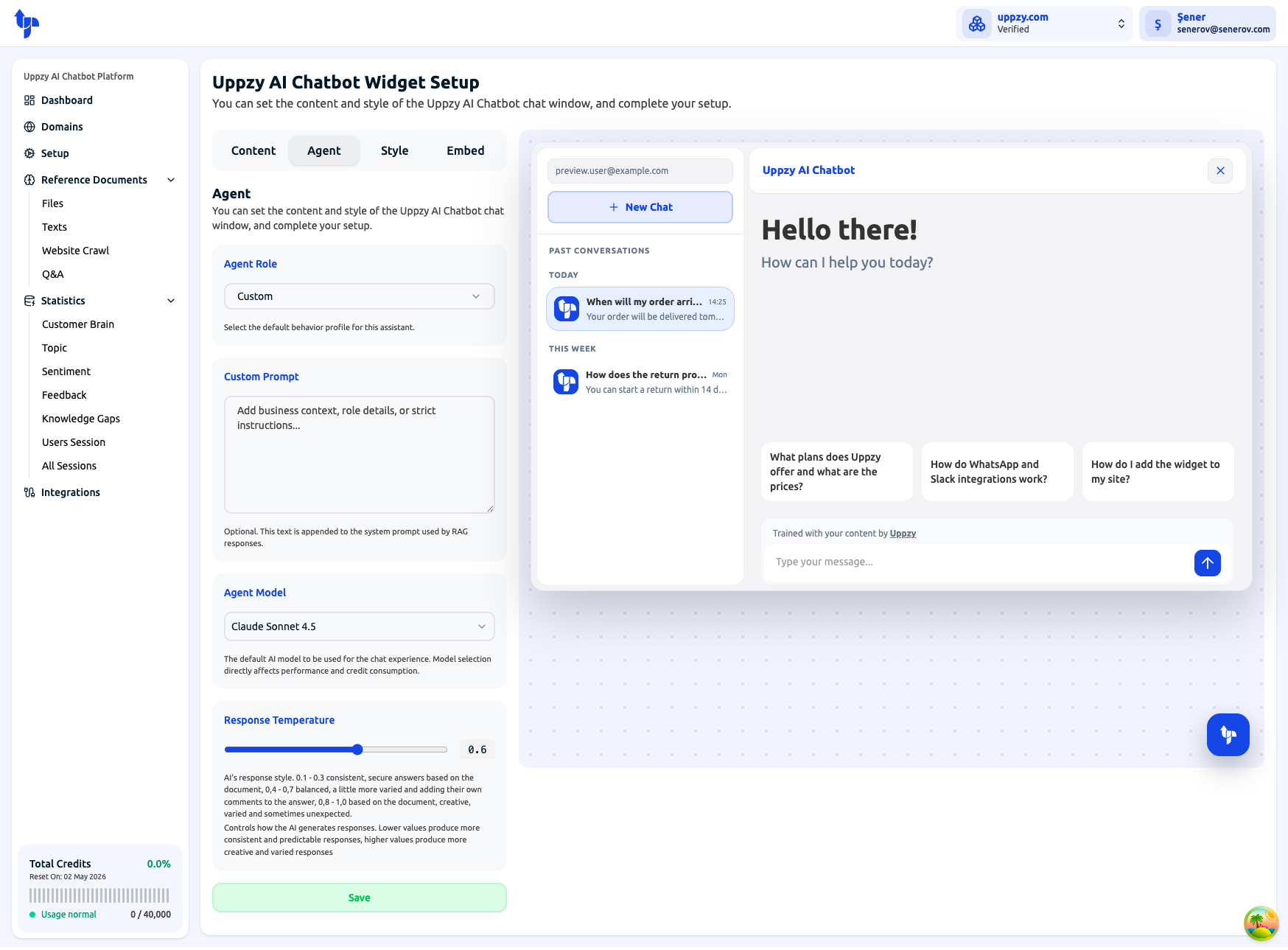The height and width of the screenshot is (950, 1288).
Task: Click the preview.user@example.com field
Action: click(640, 171)
